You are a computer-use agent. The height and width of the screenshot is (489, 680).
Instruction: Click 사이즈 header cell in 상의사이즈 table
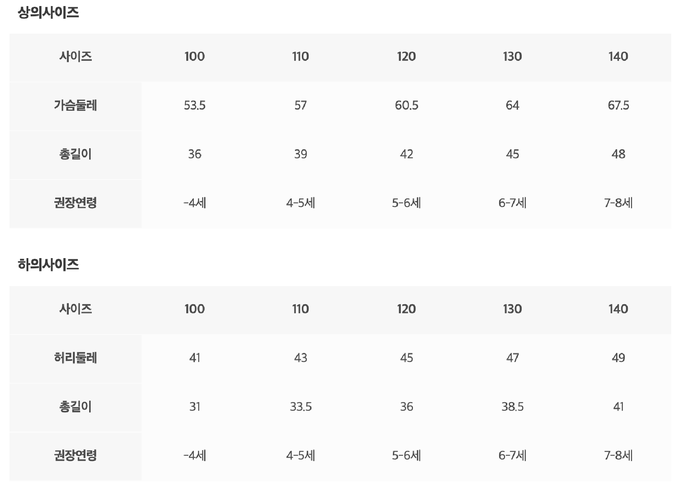pos(76,57)
